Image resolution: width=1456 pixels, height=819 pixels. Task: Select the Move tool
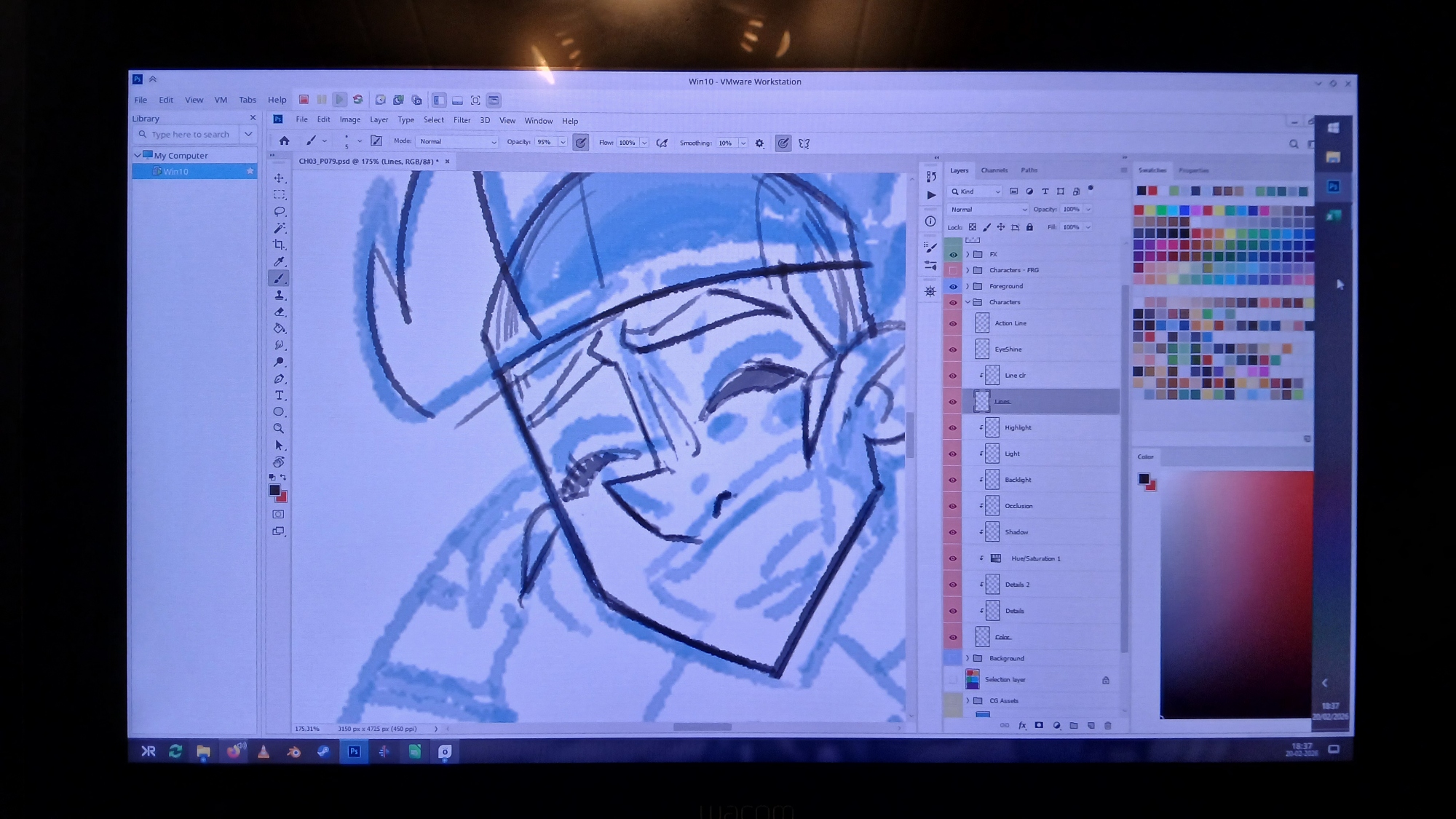point(279,178)
